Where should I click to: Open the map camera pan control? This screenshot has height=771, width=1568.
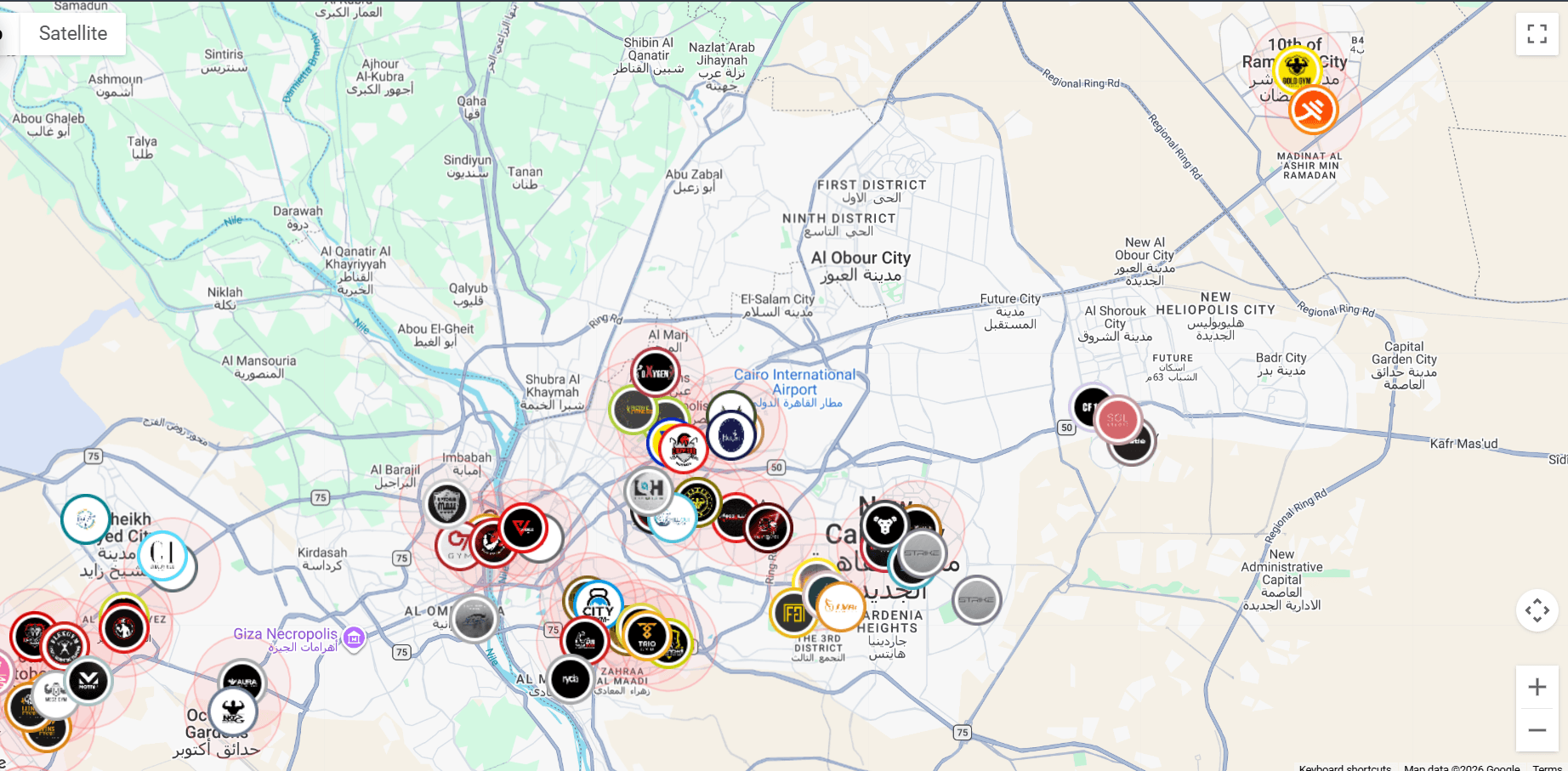1537,610
